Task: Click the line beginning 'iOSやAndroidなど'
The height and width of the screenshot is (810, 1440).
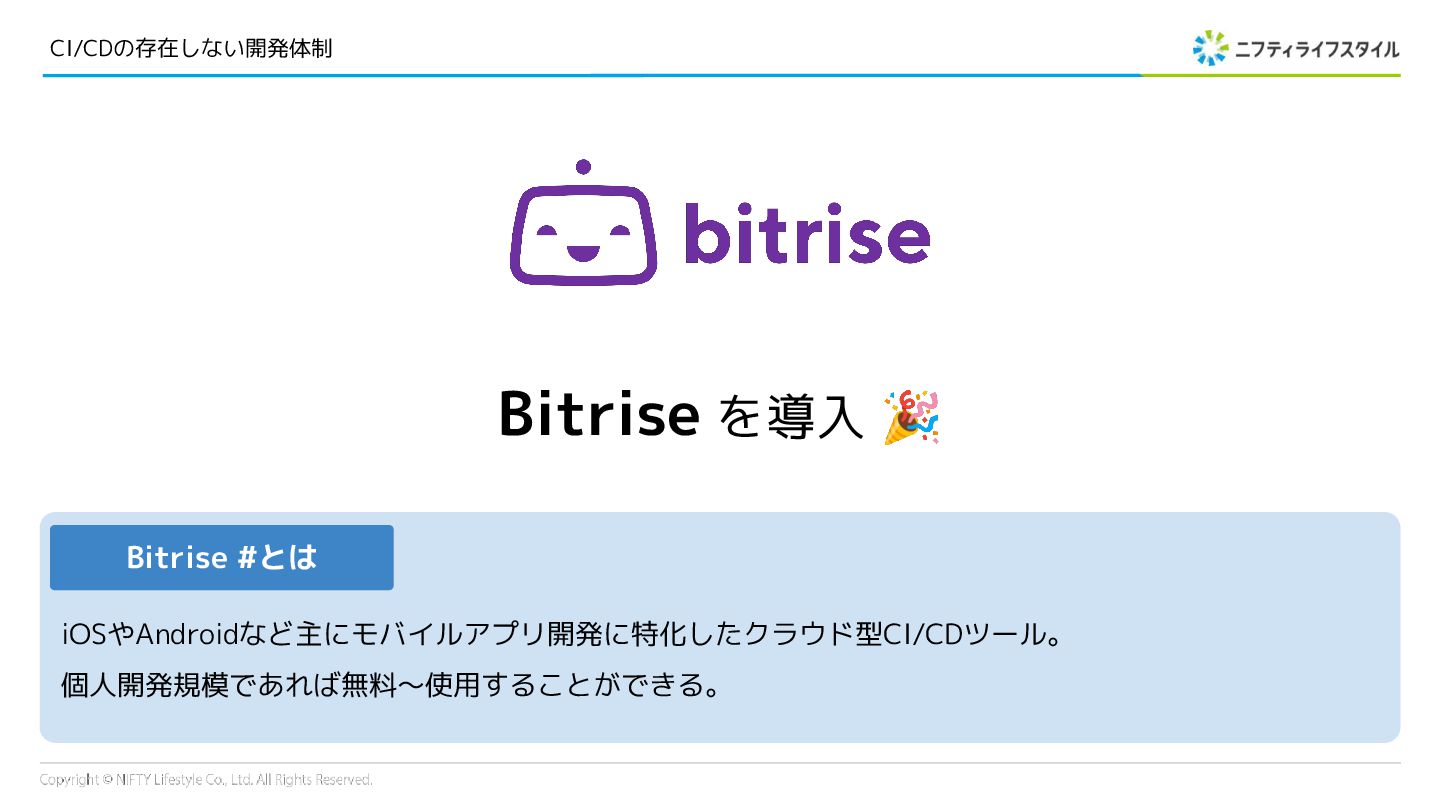Action: point(561,634)
